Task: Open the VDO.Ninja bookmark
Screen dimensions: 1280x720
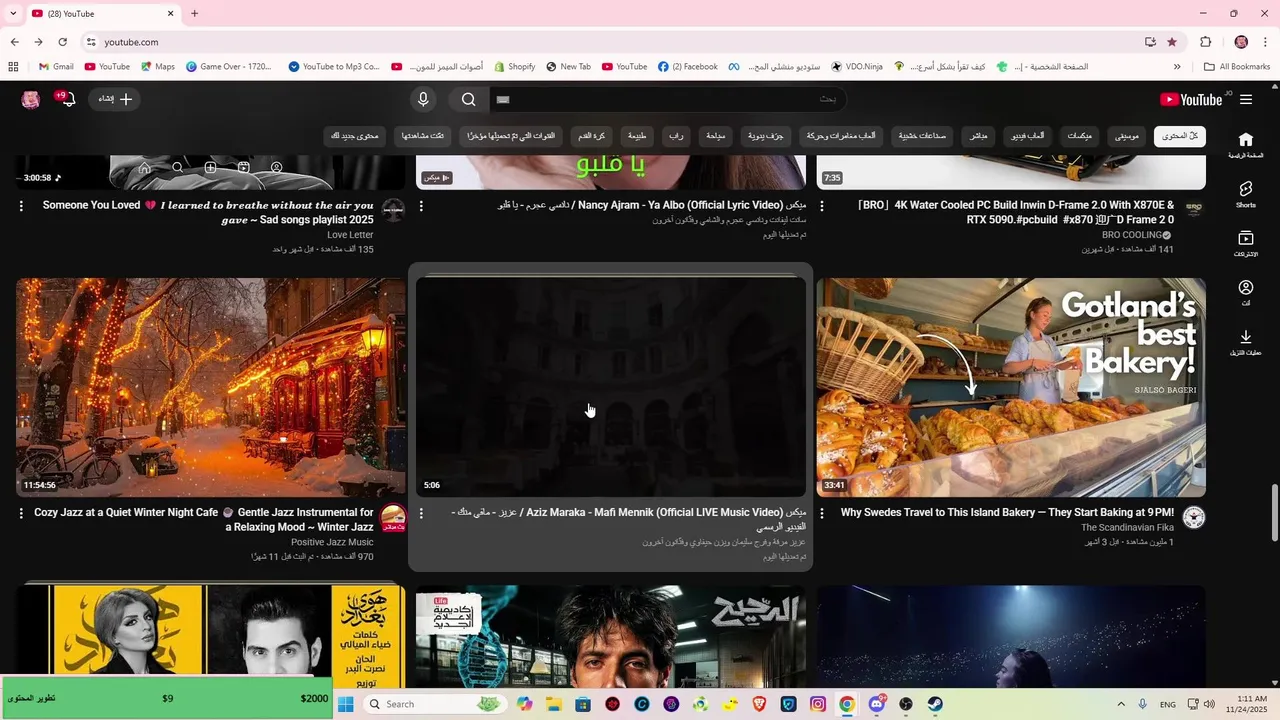Action: (859, 67)
